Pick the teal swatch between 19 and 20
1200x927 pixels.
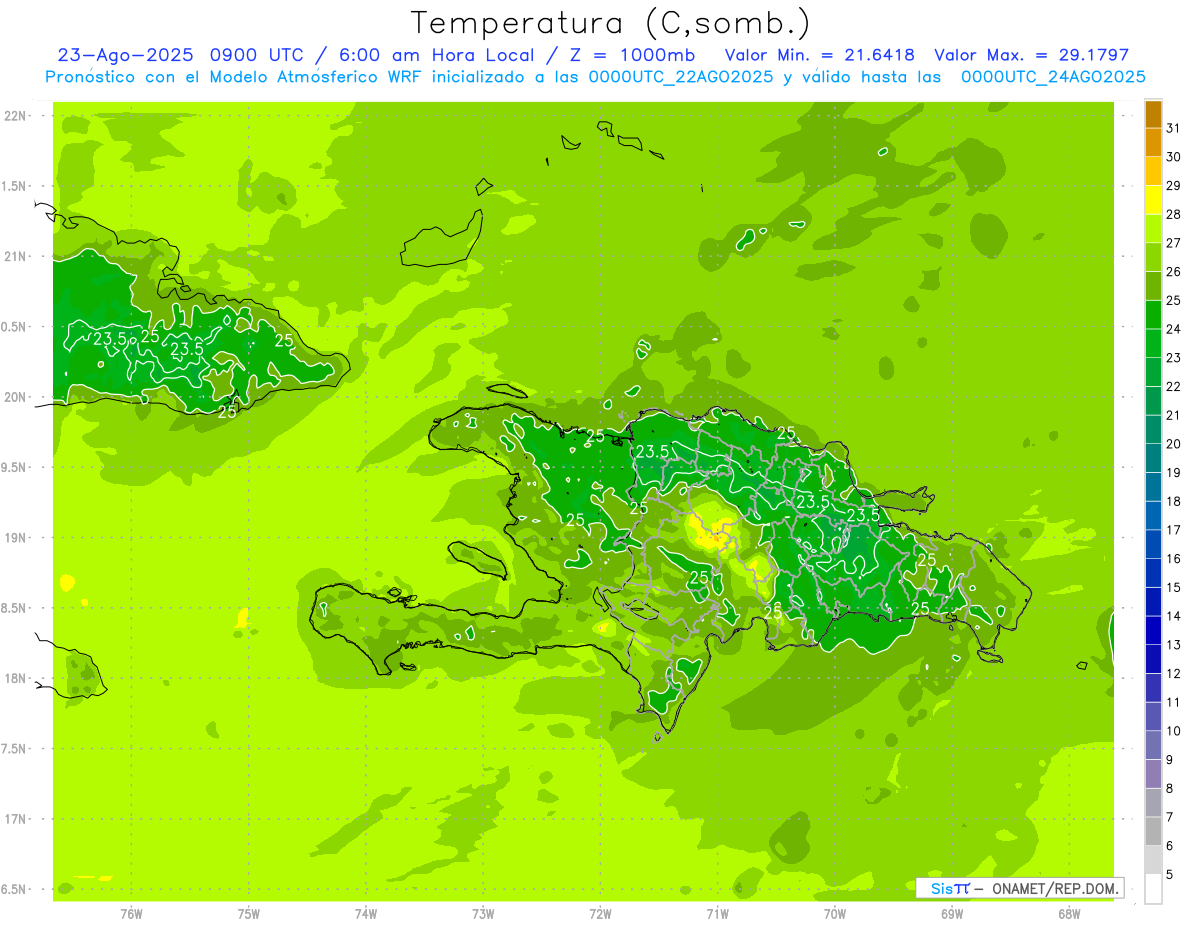tap(1153, 458)
